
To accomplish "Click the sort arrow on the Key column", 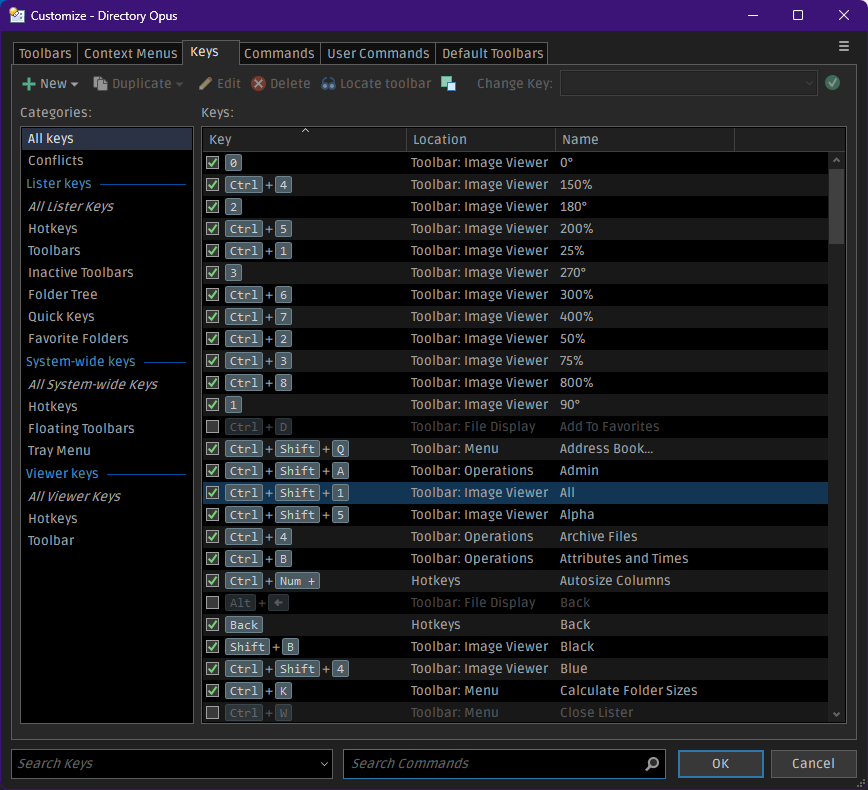I will click(x=305, y=131).
